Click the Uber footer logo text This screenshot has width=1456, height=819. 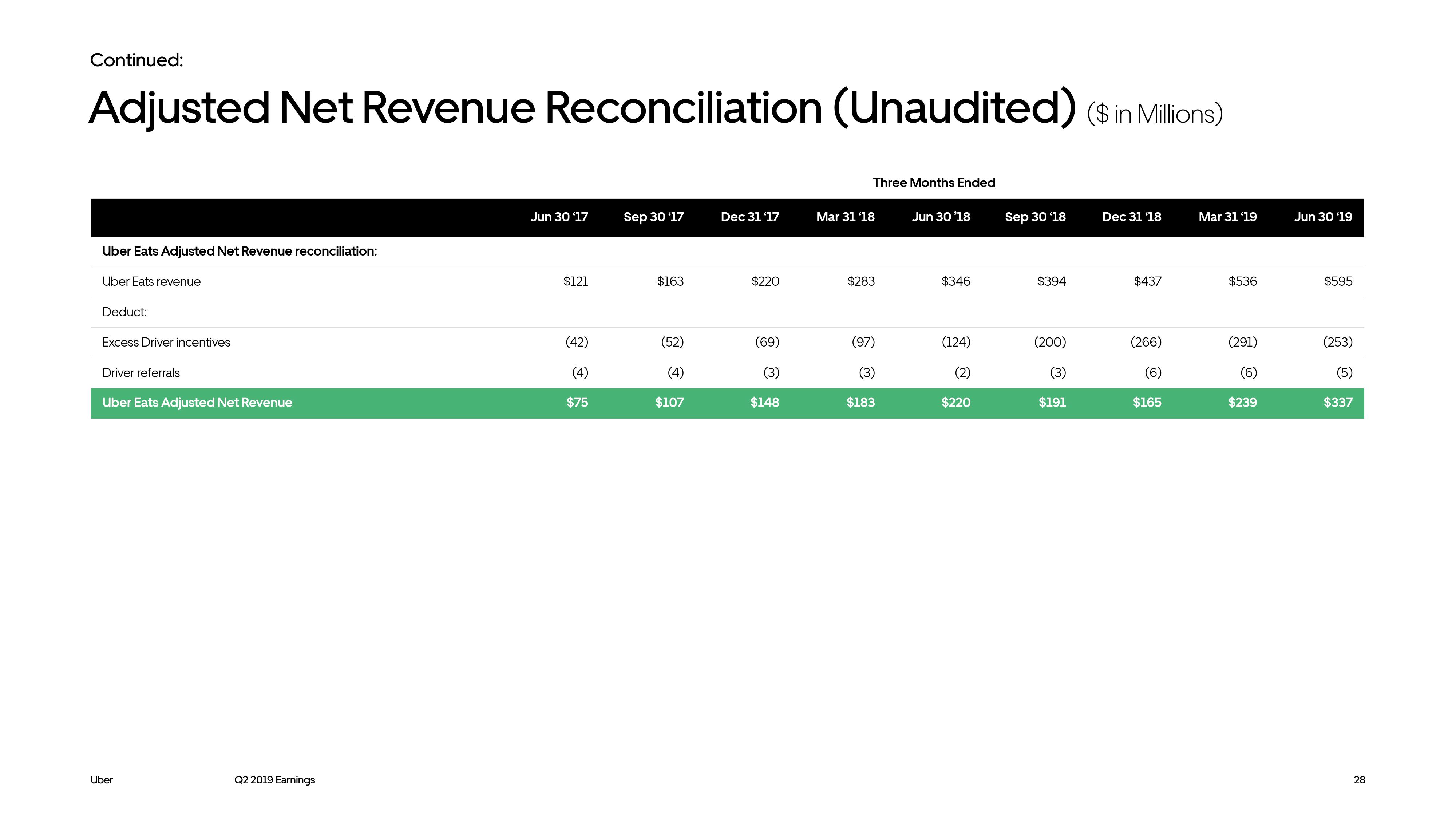tap(101, 780)
